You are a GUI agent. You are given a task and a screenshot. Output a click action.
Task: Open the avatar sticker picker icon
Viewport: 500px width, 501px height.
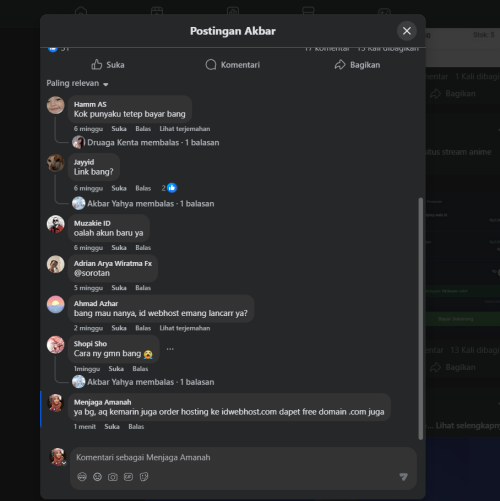82,477
